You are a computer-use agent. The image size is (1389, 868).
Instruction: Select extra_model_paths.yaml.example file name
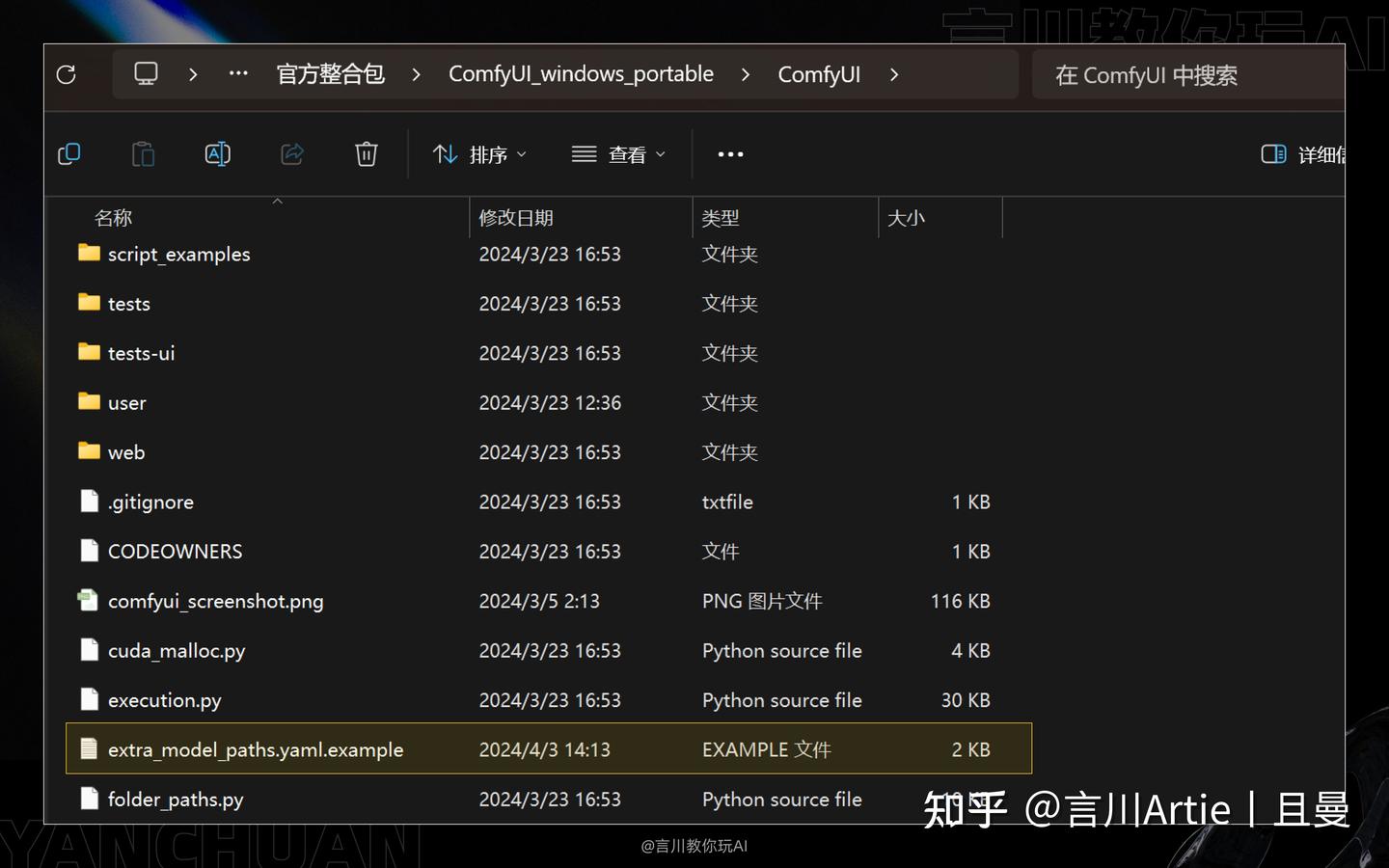tap(256, 750)
